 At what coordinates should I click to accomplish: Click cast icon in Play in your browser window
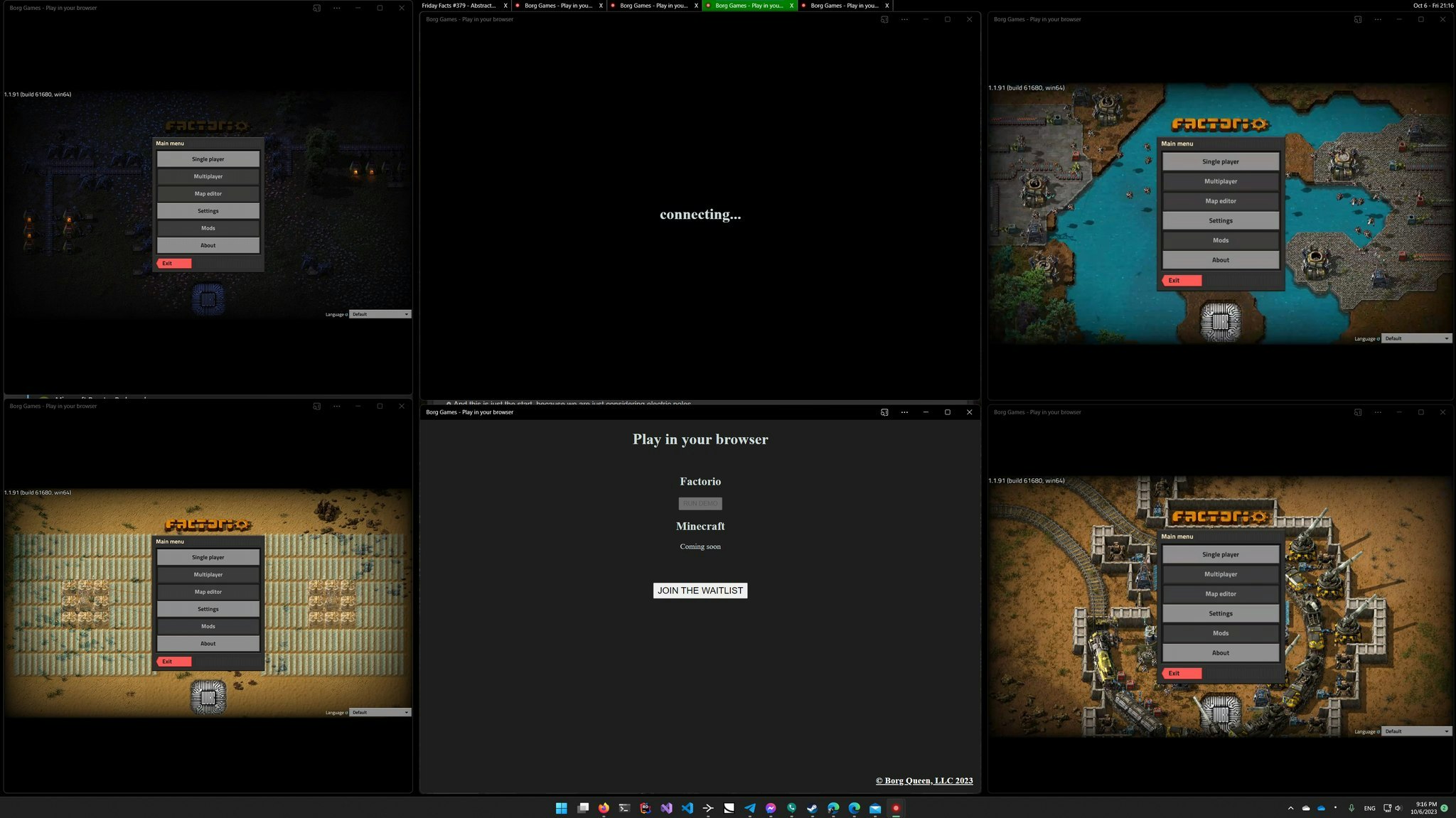coord(884,412)
